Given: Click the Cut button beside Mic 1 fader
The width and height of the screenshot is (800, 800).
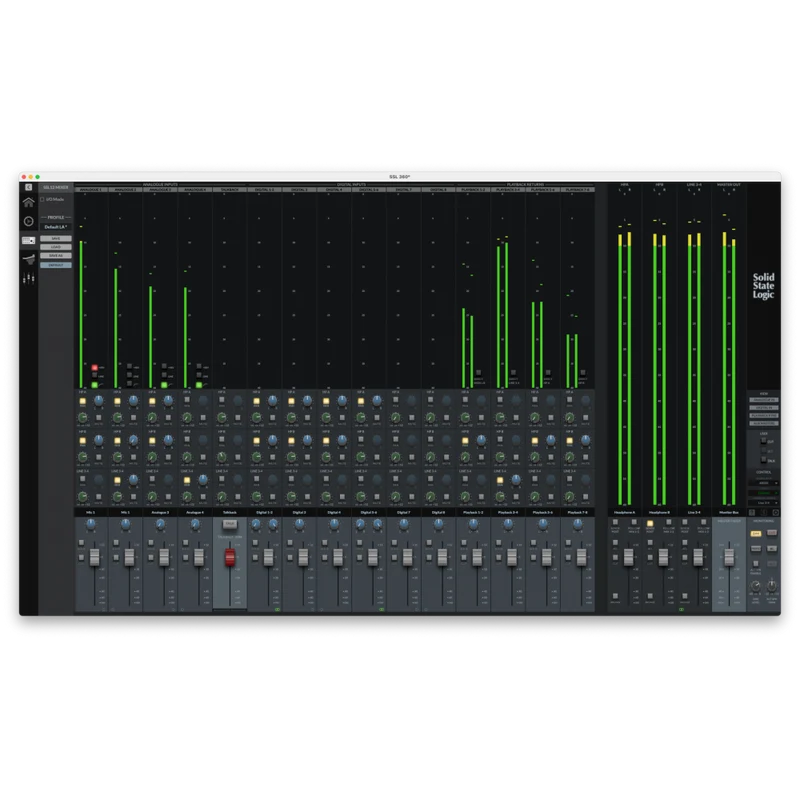Looking at the screenshot, I should 82,558.
